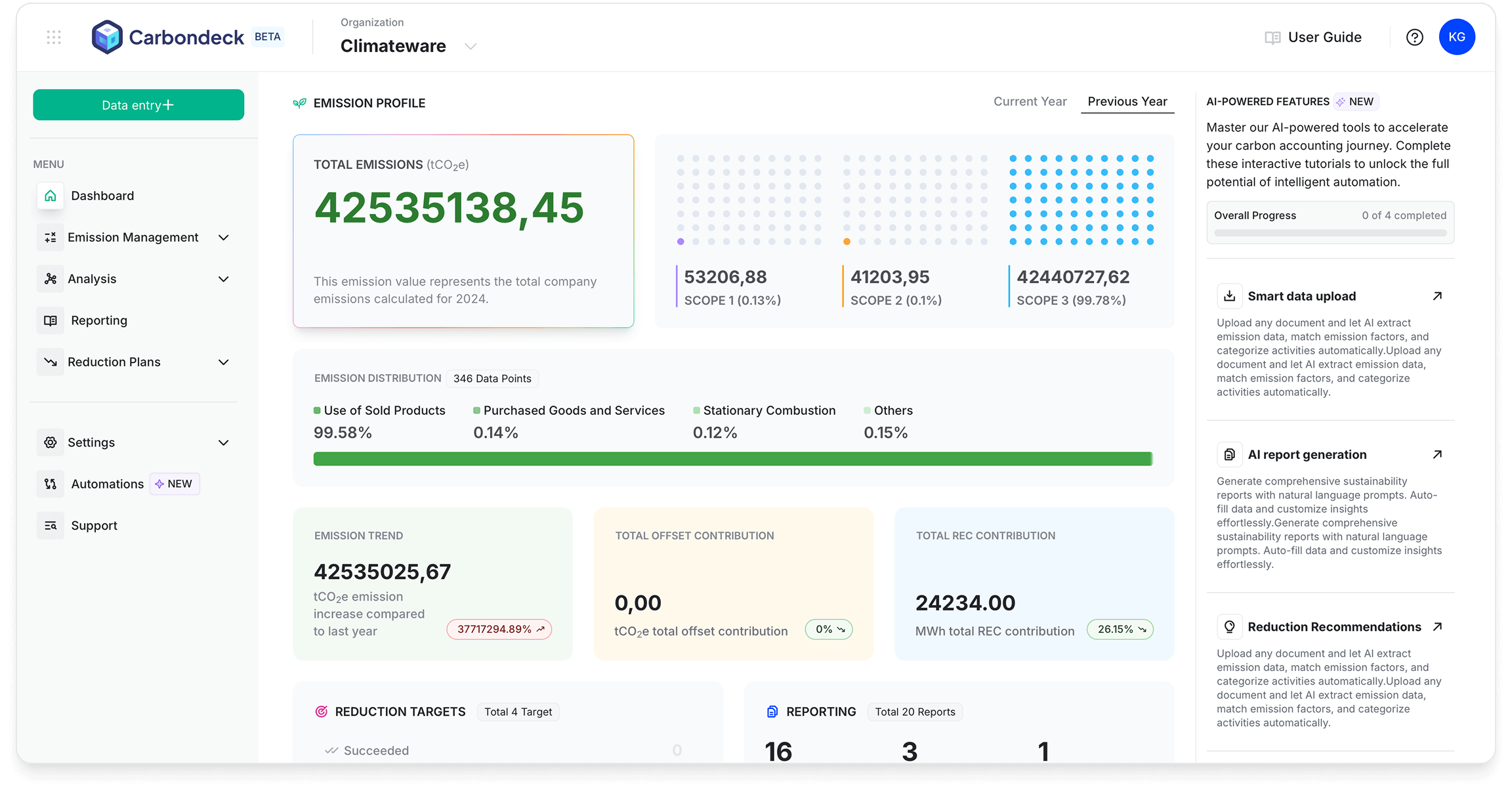The width and height of the screenshot is (1512, 793).
Task: Open AI report generation arrow icon
Action: (x=1437, y=454)
